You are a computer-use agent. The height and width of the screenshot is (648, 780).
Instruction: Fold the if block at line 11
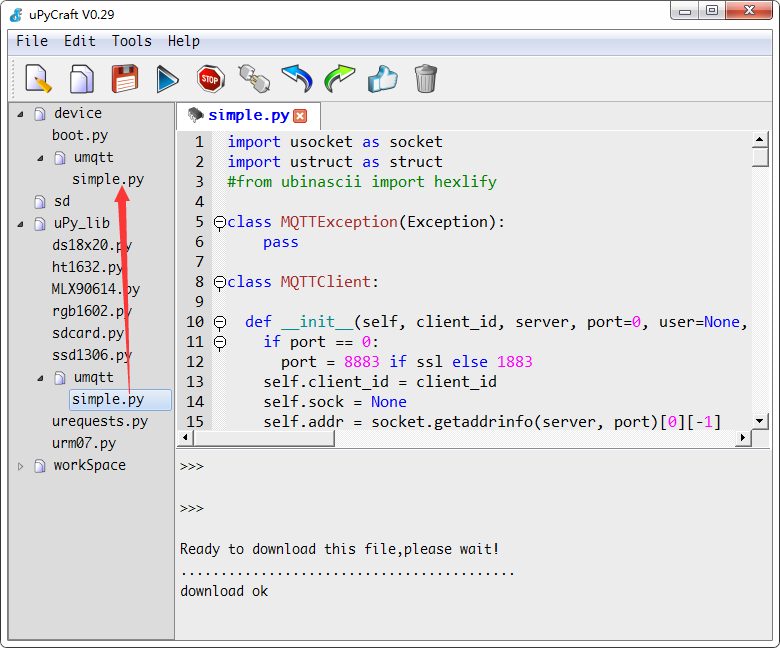pyautogui.click(x=220, y=343)
